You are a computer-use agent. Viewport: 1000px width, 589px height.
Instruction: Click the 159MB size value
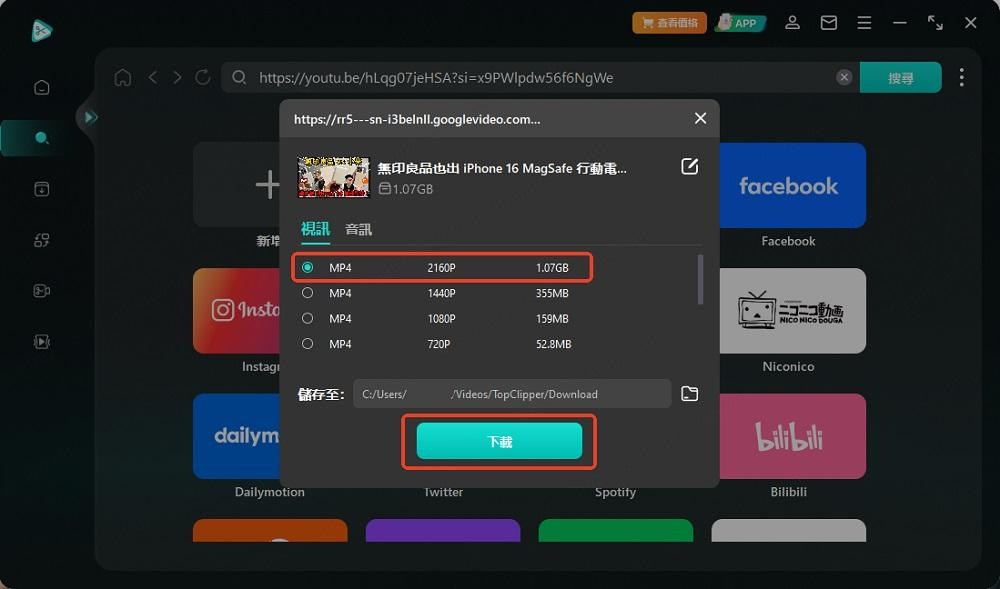click(x=552, y=319)
